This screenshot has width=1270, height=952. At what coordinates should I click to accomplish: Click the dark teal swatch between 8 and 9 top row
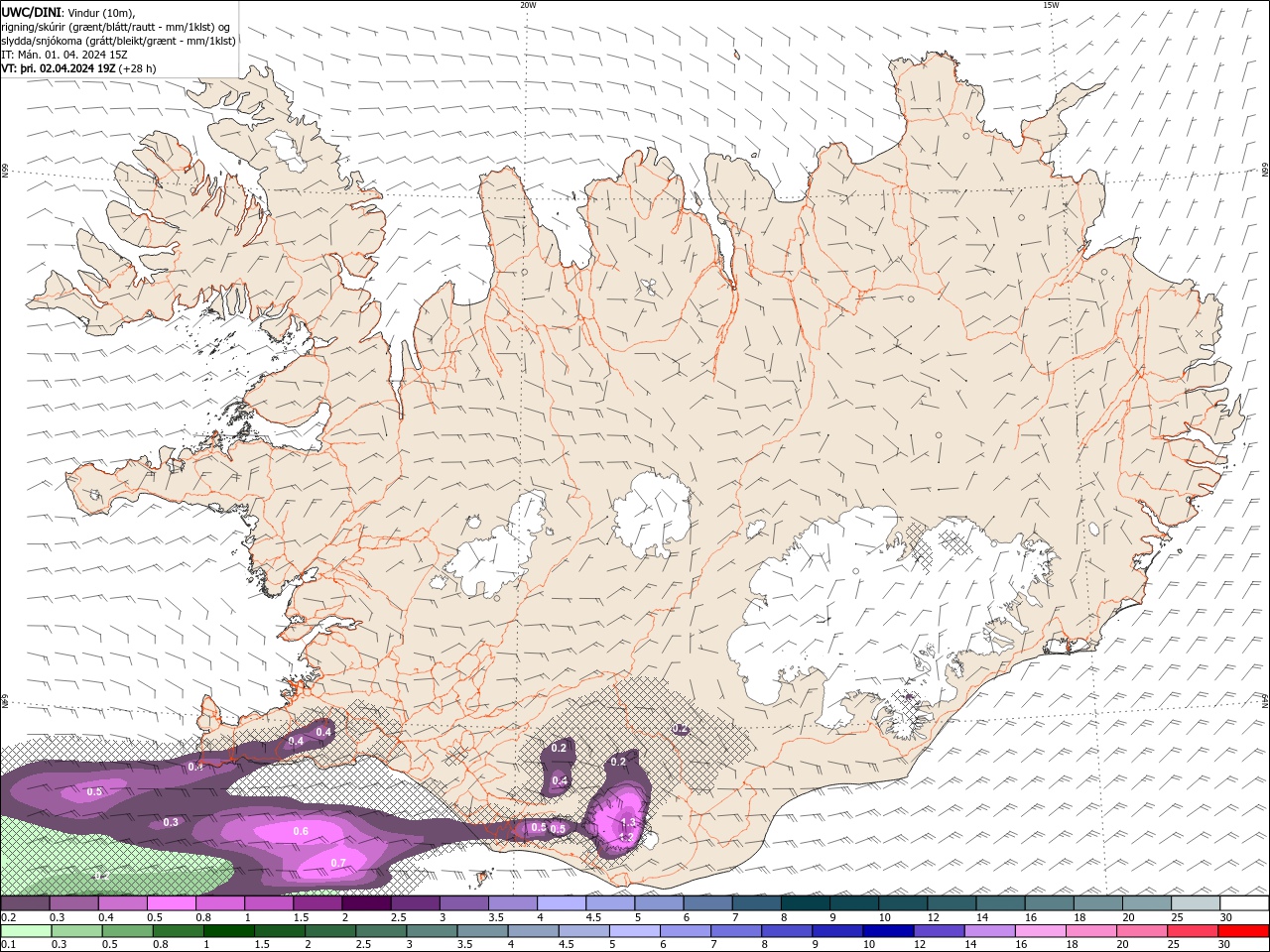[x=806, y=903]
